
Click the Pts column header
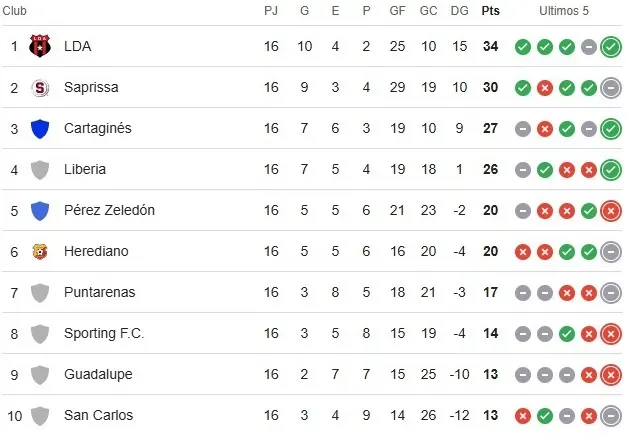[x=490, y=10]
